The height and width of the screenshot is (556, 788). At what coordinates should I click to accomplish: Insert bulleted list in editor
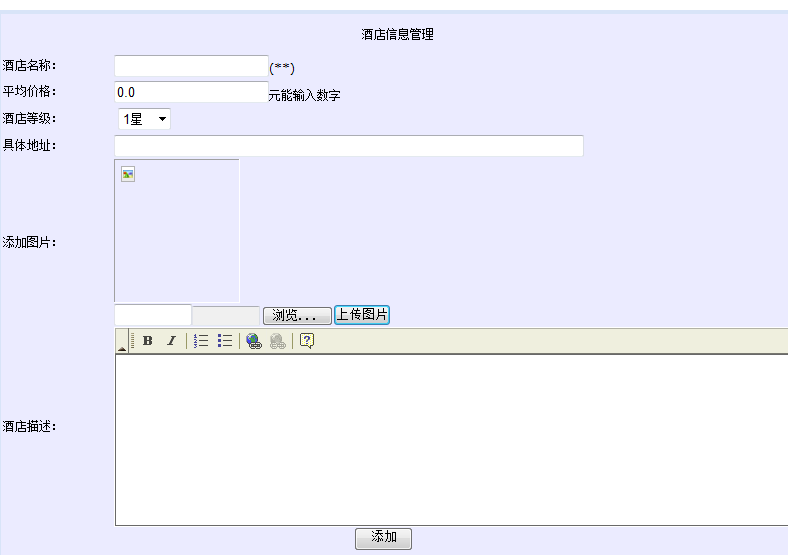pyautogui.click(x=225, y=341)
